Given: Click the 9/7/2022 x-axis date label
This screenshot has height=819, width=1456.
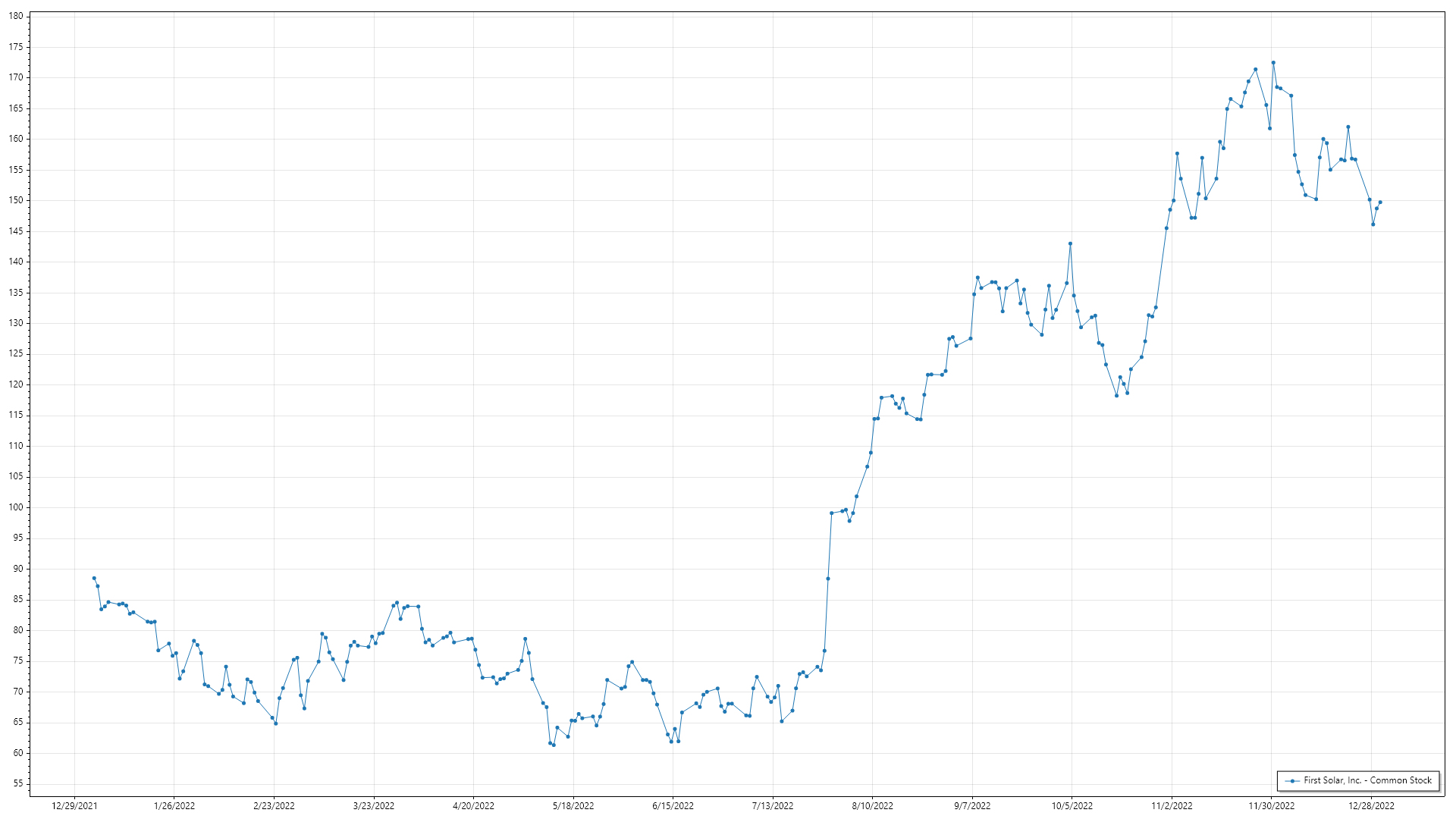Looking at the screenshot, I should point(972,806).
